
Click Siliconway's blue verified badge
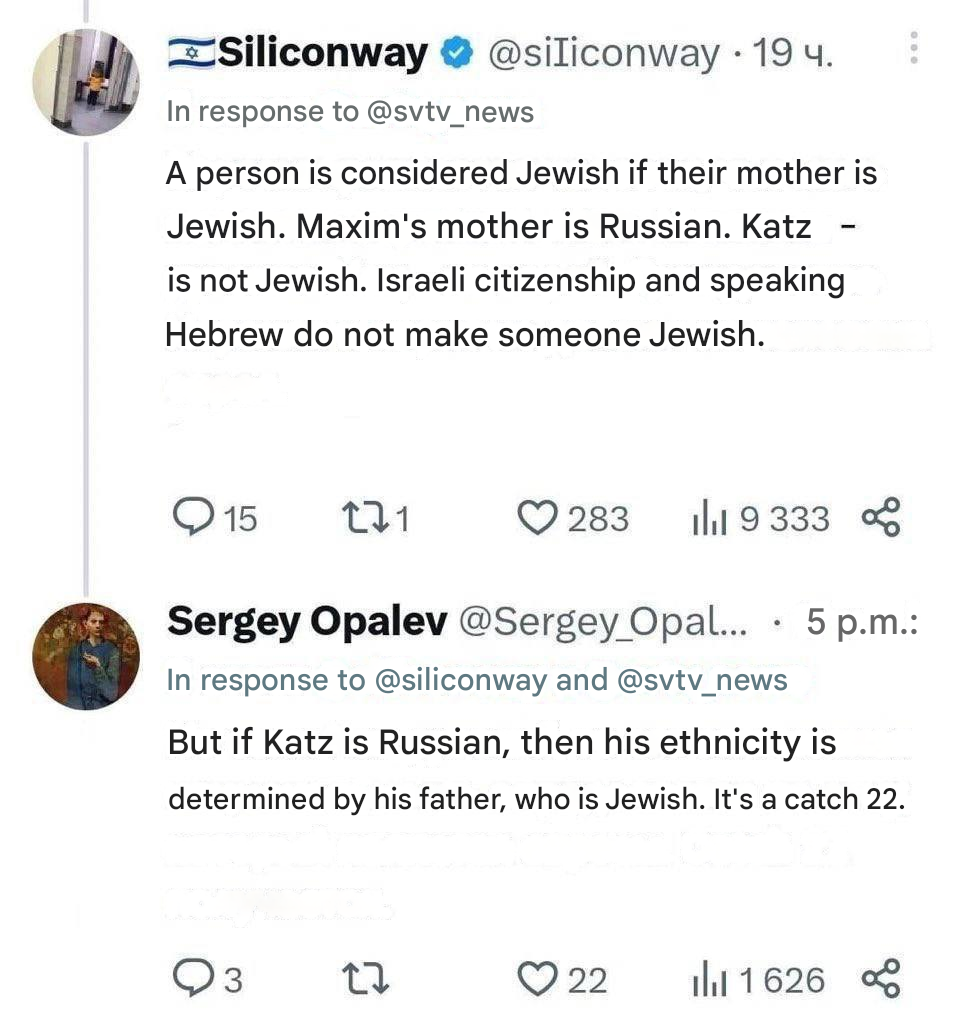(458, 54)
